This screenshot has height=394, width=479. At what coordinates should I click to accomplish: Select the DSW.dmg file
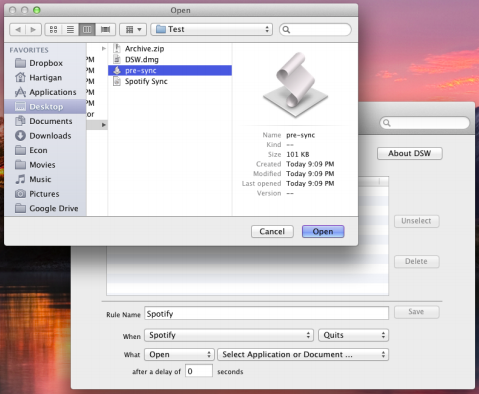click(170, 60)
